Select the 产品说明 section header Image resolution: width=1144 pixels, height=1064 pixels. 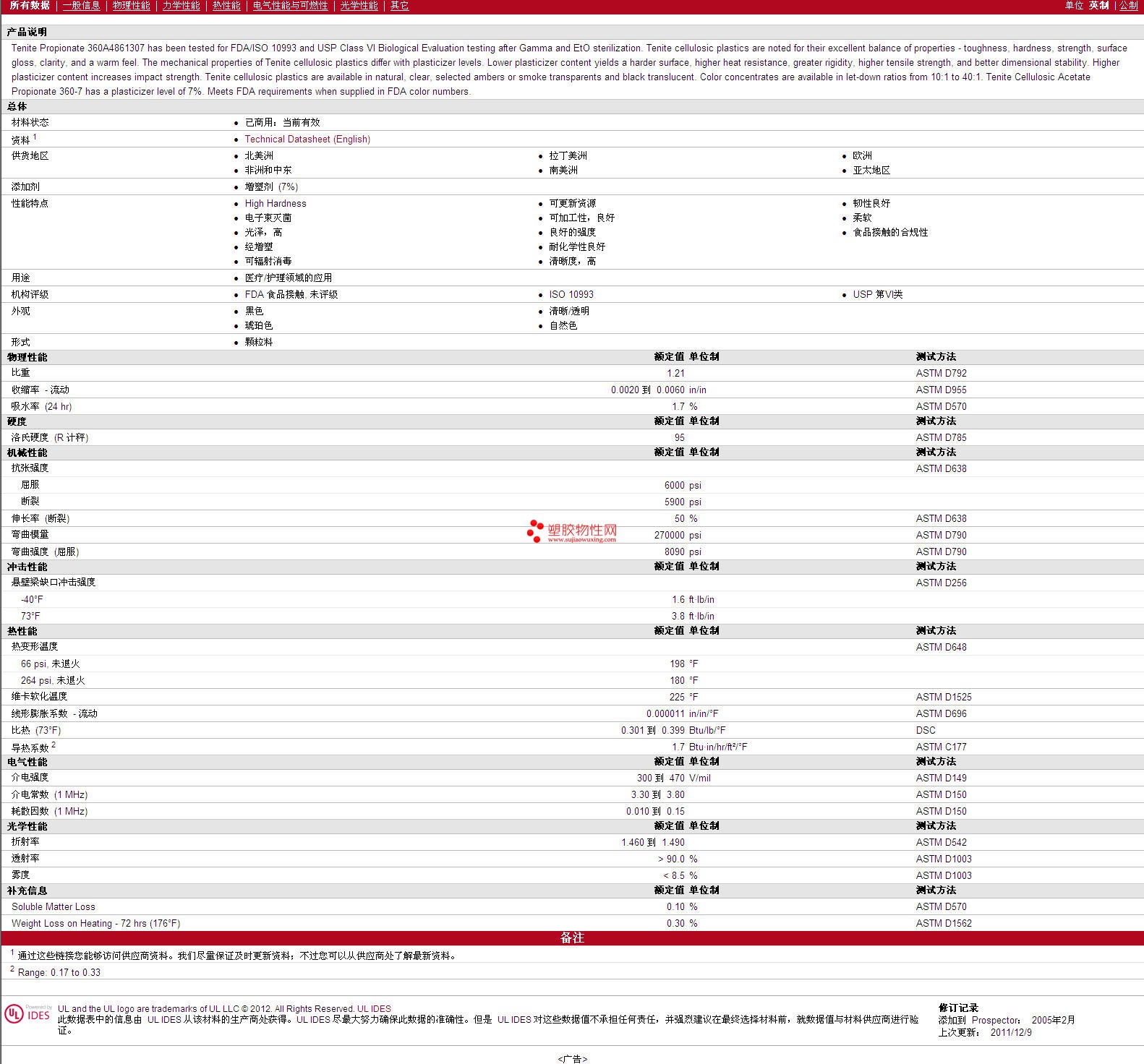tap(27, 32)
